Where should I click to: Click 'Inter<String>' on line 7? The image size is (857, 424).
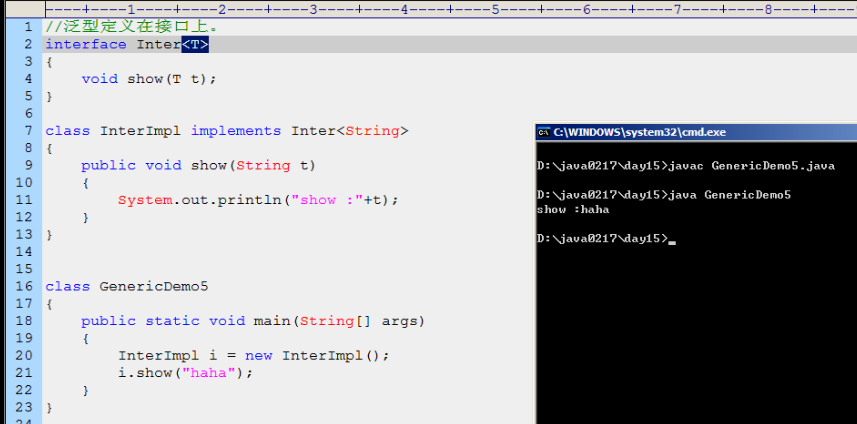[x=350, y=131]
